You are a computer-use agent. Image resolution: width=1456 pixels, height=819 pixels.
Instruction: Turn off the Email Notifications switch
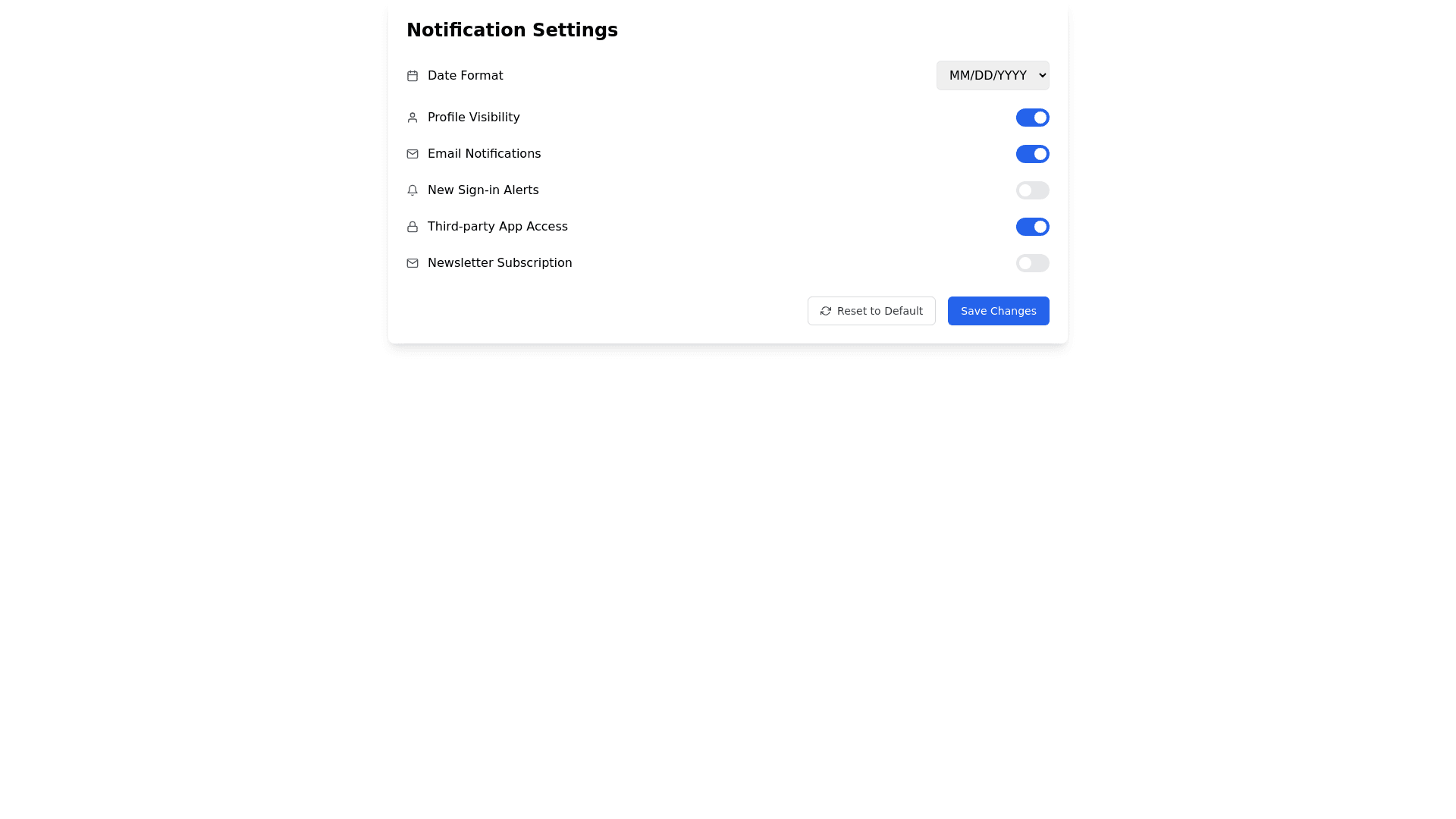click(1032, 154)
